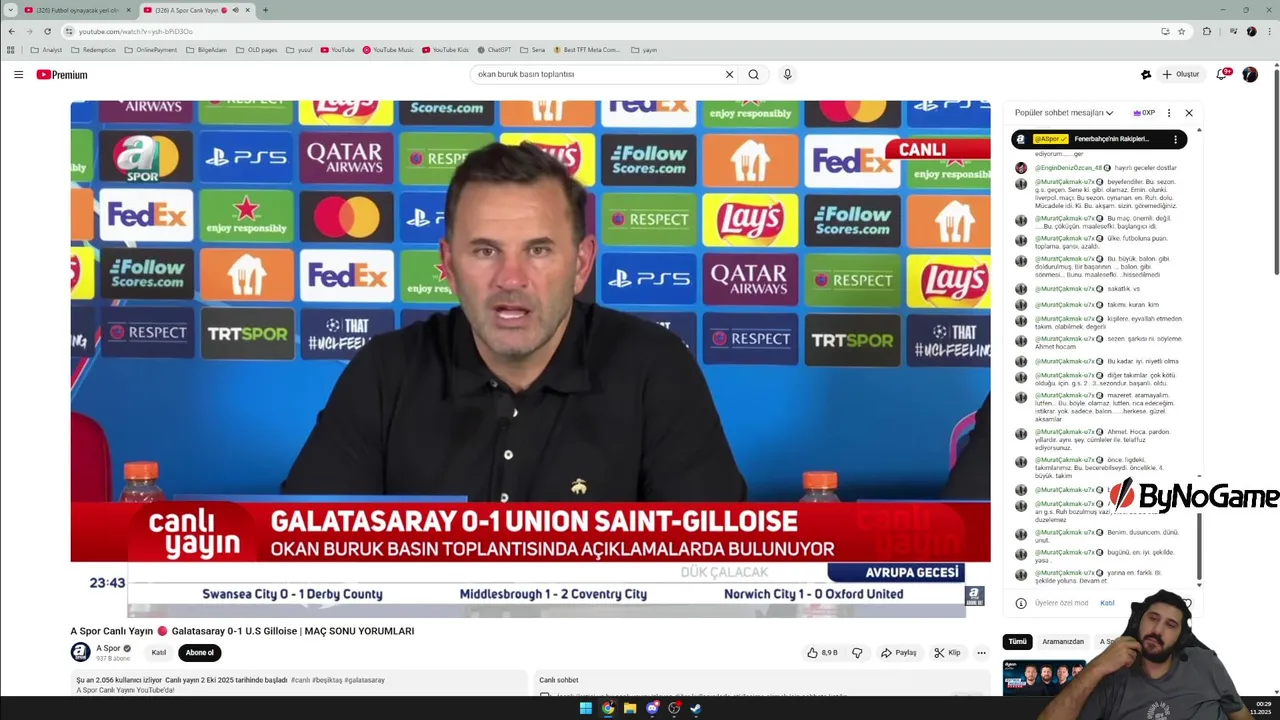This screenshot has width=1280, height=720.
Task: Open the 'Analyst' bookmark folder
Action: [x=46, y=50]
